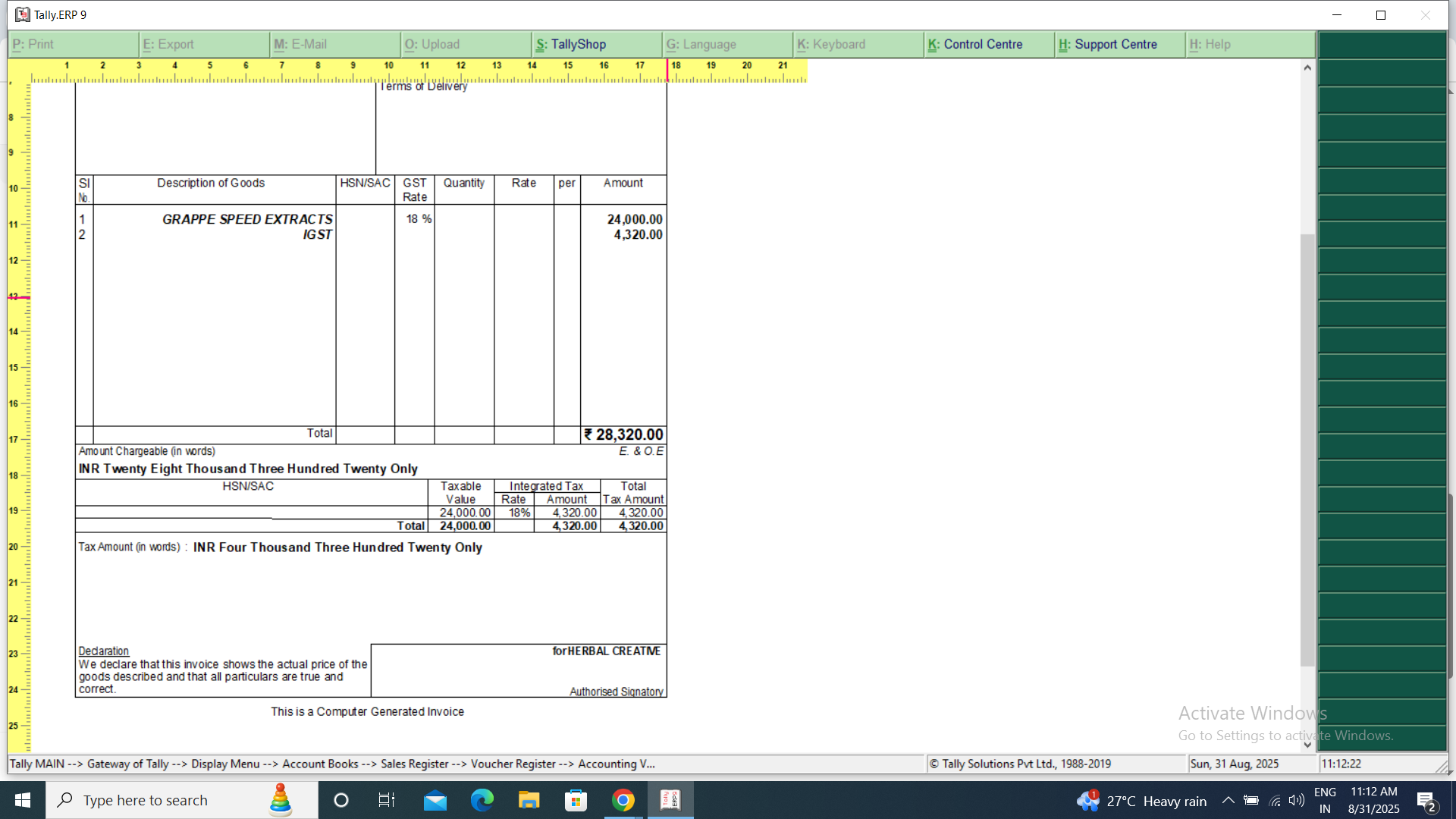This screenshot has height=819, width=1456.
Task: Show hidden tray icons chevron
Action: pos(1228,800)
